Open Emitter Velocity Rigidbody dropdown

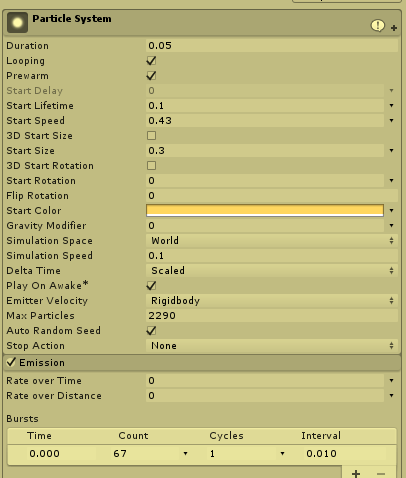[x=272, y=301]
